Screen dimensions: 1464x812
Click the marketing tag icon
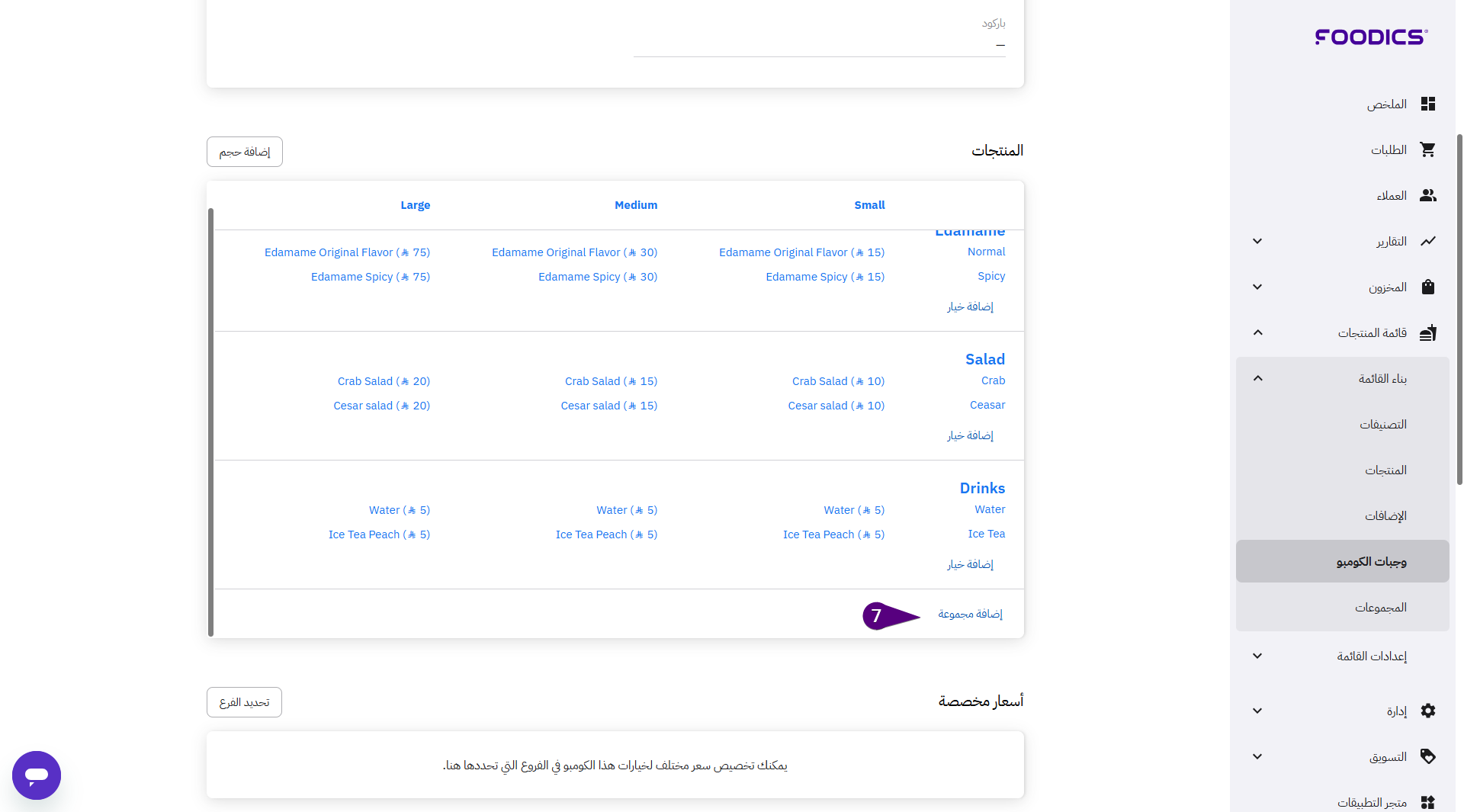[x=1427, y=756]
